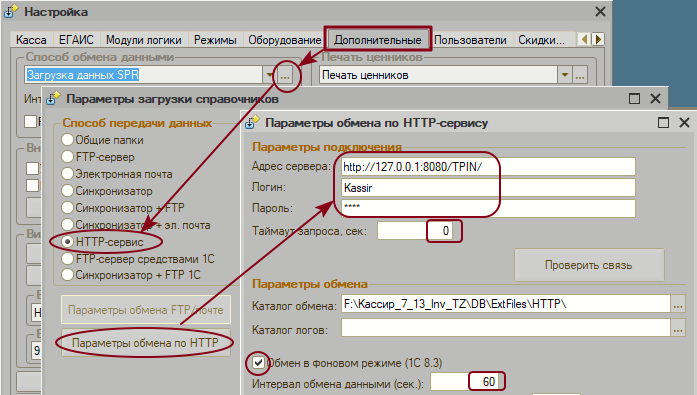Expand the Загрузка данных SPR dropdown
Image resolution: width=697 pixels, height=395 pixels.
[269, 75]
